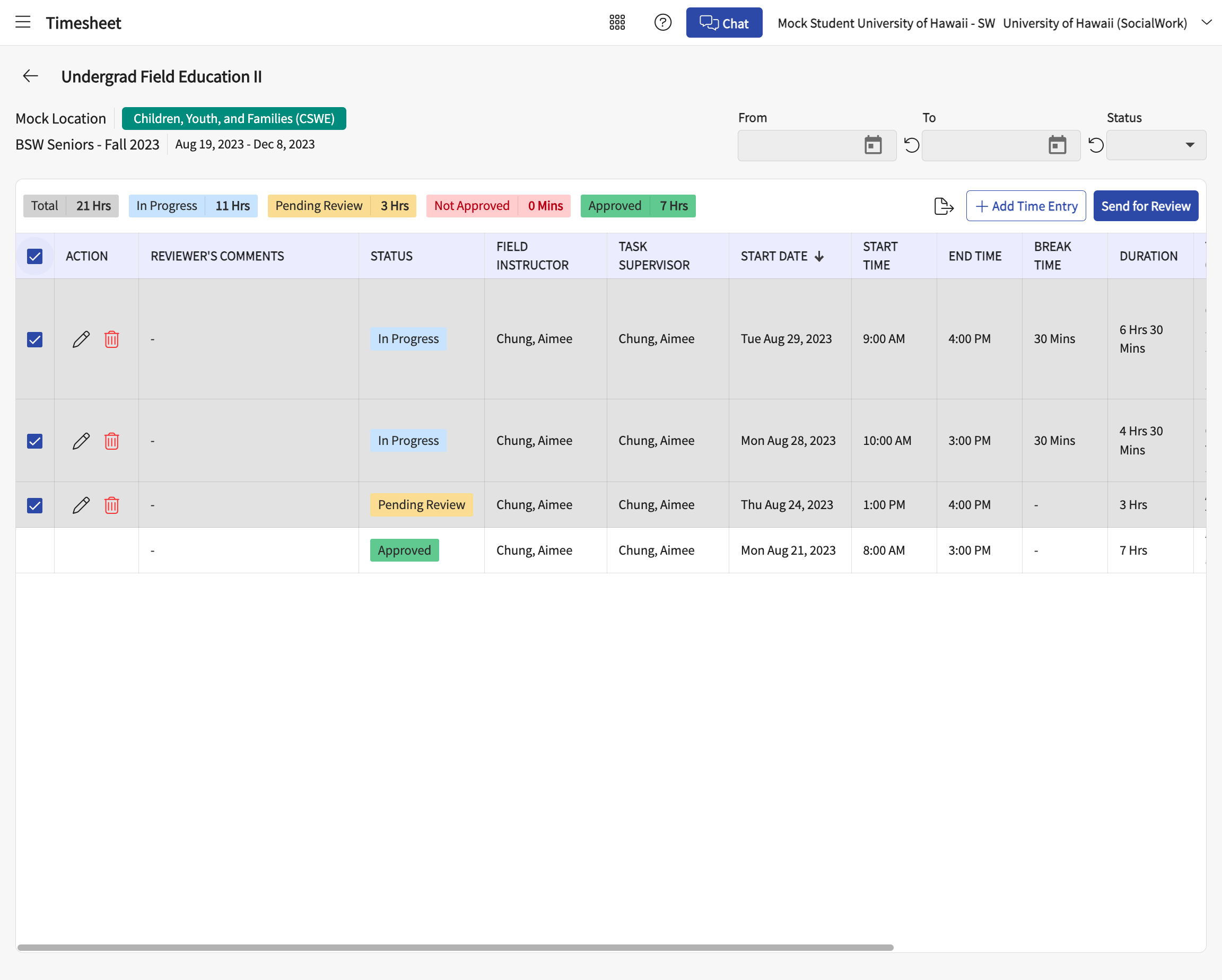This screenshot has height=980, width=1222.
Task: Click the STATUS column header
Action: (x=421, y=256)
